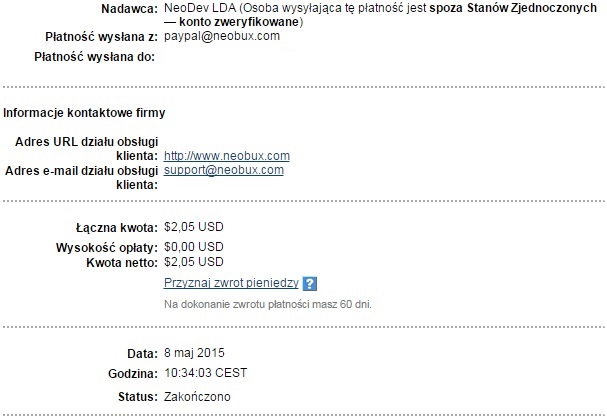Click the support@neobux.com email link
Screen dimensions: 607x417
(224, 170)
